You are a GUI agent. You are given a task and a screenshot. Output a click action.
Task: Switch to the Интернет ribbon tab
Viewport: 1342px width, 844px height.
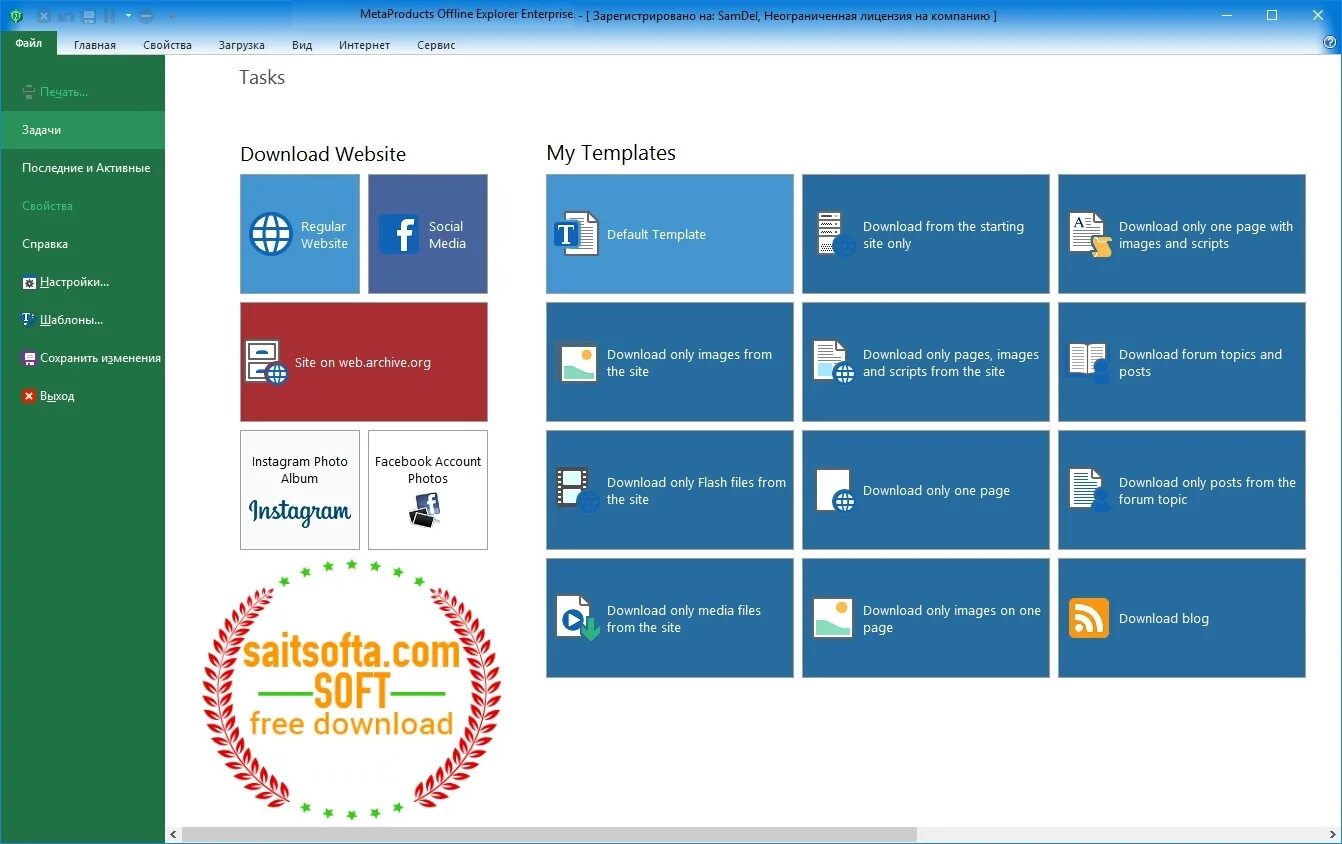(364, 45)
